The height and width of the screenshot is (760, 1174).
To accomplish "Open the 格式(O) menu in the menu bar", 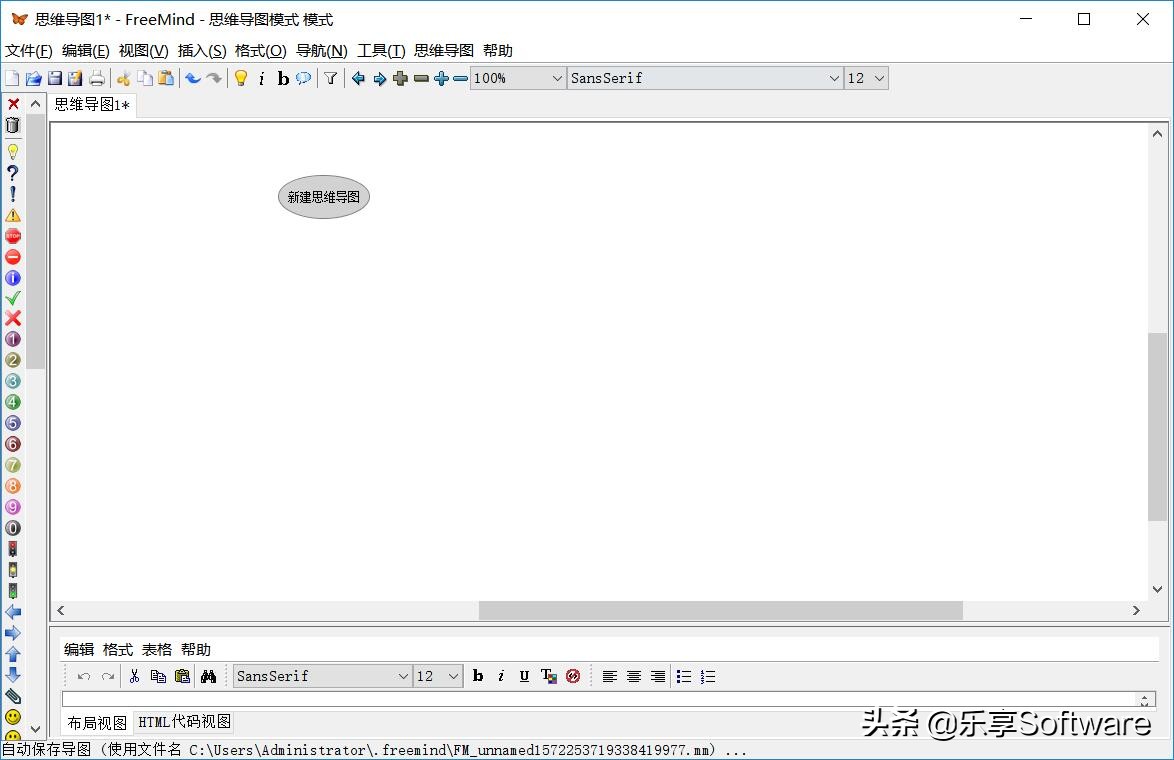I will point(261,51).
